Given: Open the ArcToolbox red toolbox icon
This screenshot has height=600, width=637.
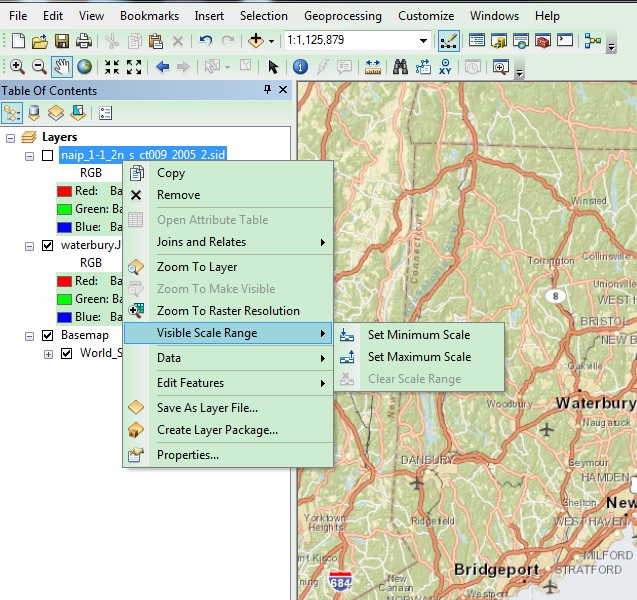Looking at the screenshot, I should (542, 41).
